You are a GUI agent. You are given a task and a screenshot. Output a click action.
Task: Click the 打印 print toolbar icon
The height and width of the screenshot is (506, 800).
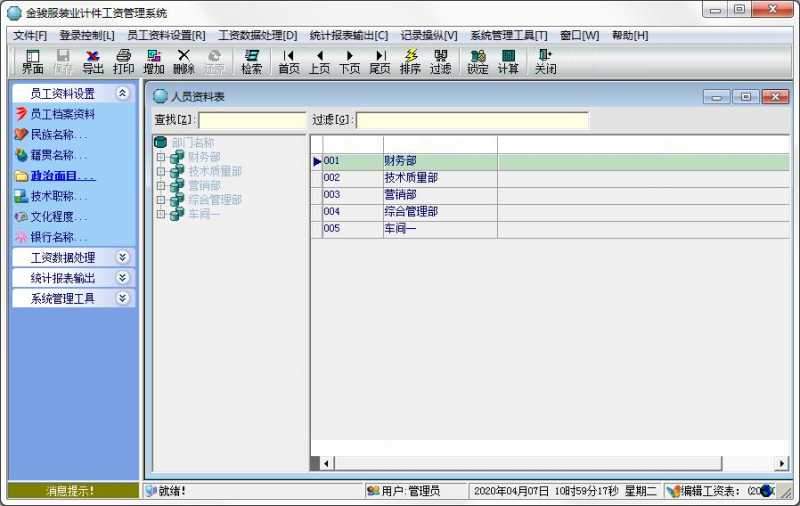(123, 62)
